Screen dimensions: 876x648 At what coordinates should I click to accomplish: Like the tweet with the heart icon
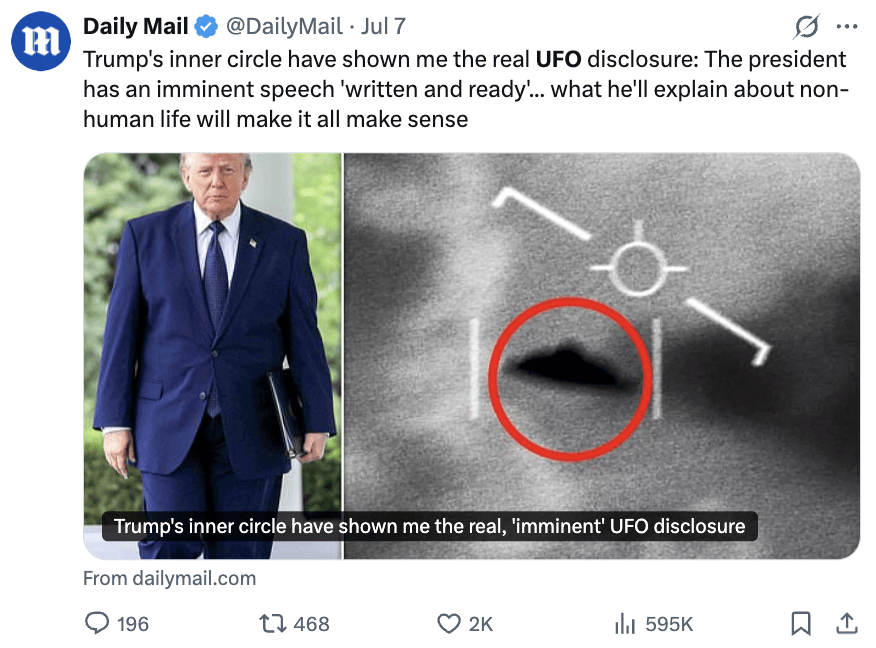[x=449, y=623]
